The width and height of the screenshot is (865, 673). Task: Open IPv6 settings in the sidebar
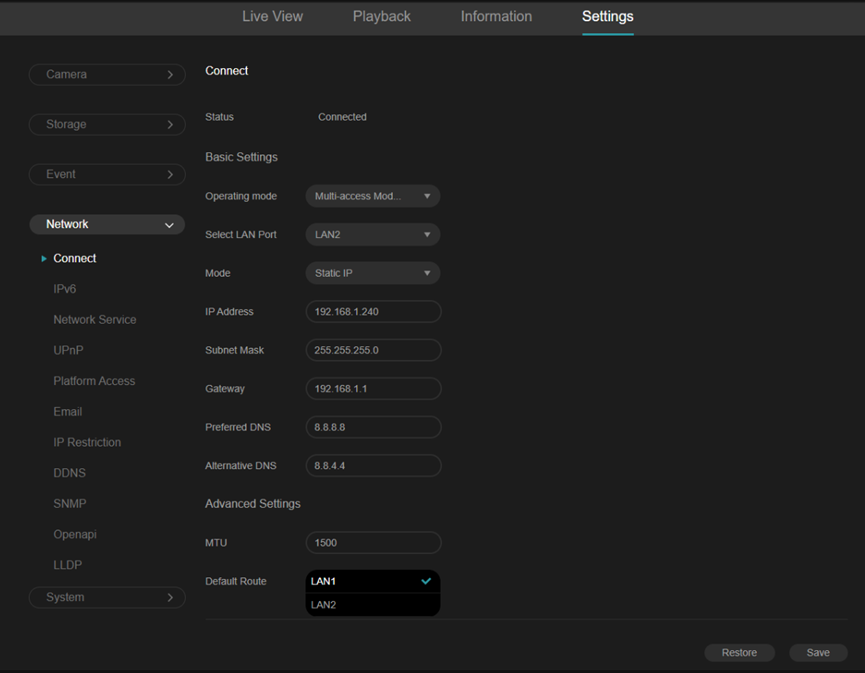click(65, 289)
